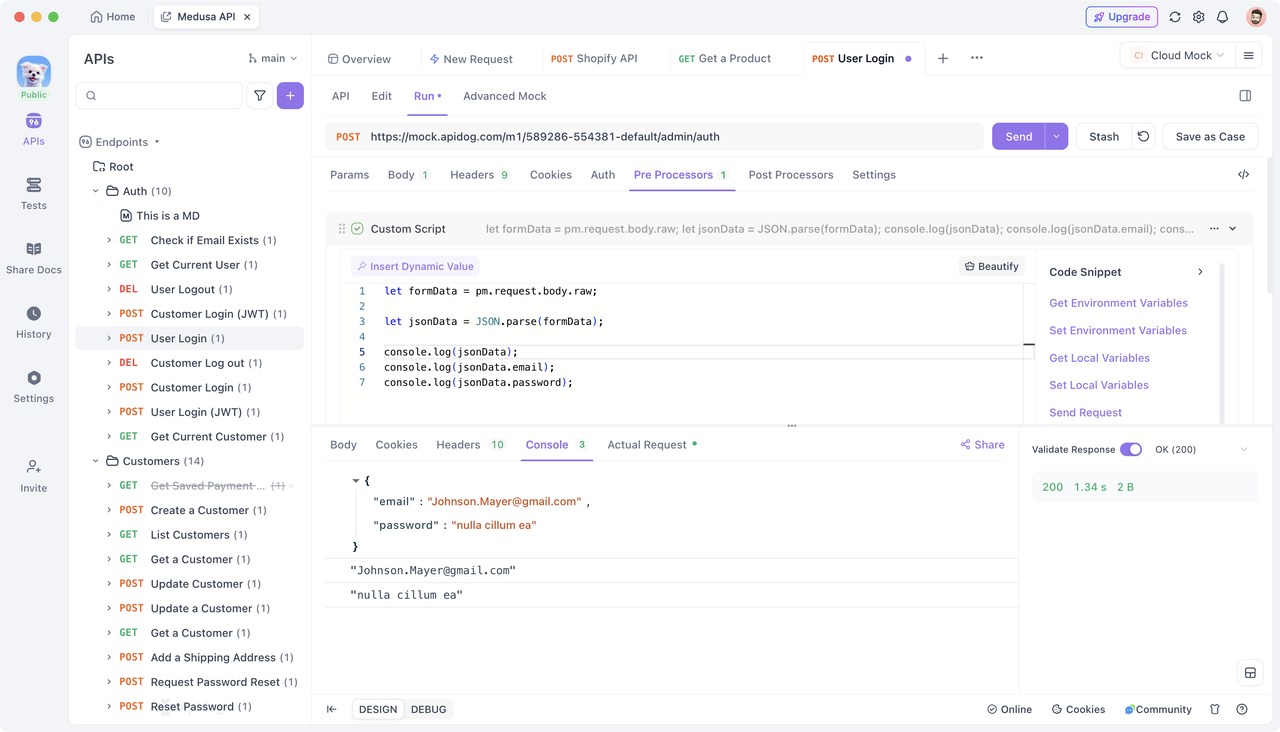Click the reset arrow next to Stash
This screenshot has height=732, width=1280.
tap(1143, 136)
